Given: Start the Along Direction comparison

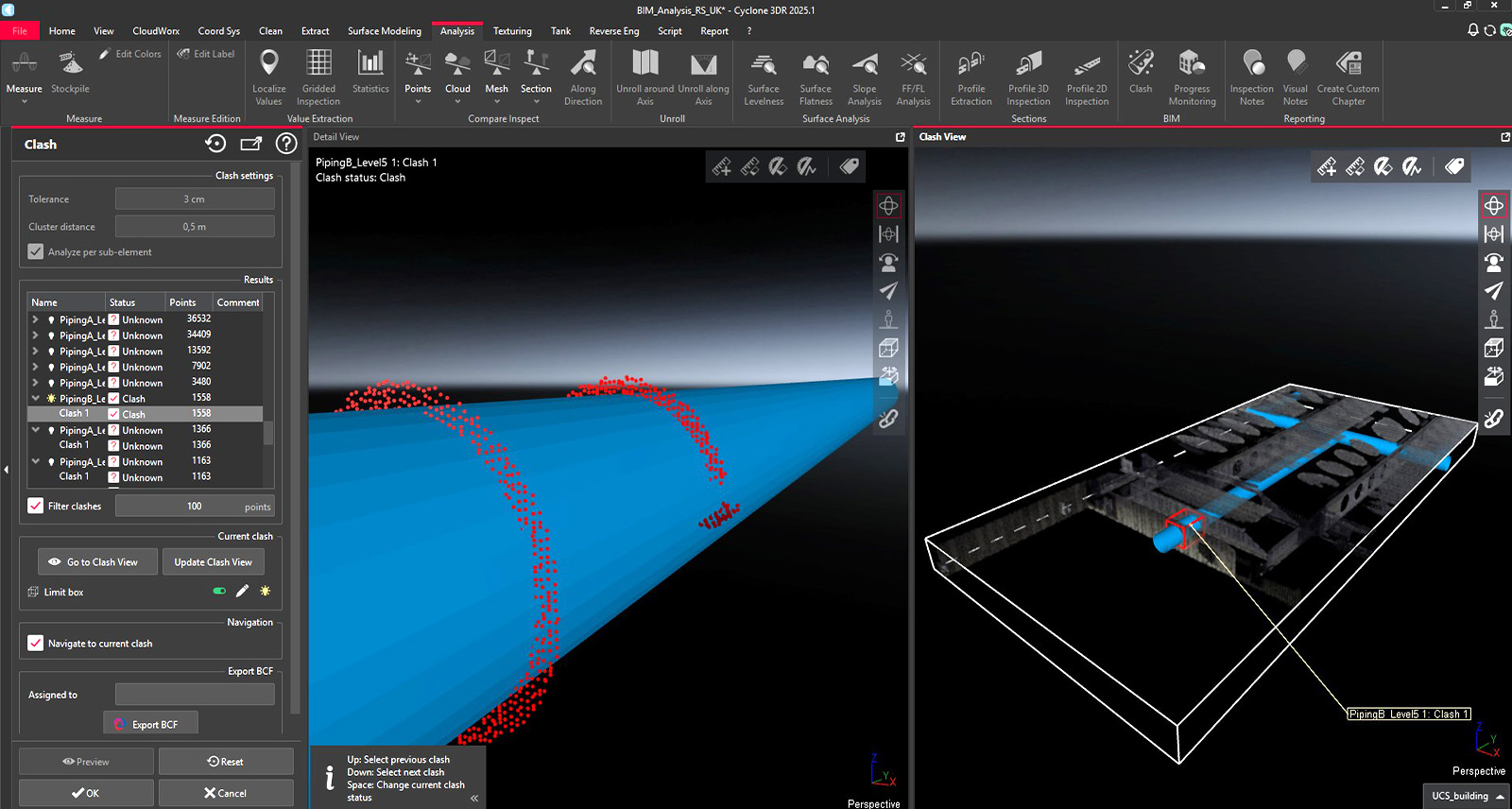Looking at the screenshot, I should [583, 77].
